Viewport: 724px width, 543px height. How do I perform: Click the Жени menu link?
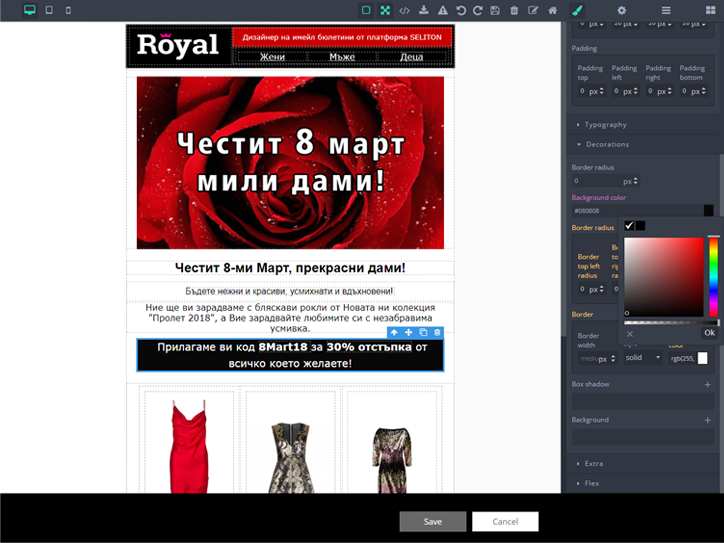[272, 57]
